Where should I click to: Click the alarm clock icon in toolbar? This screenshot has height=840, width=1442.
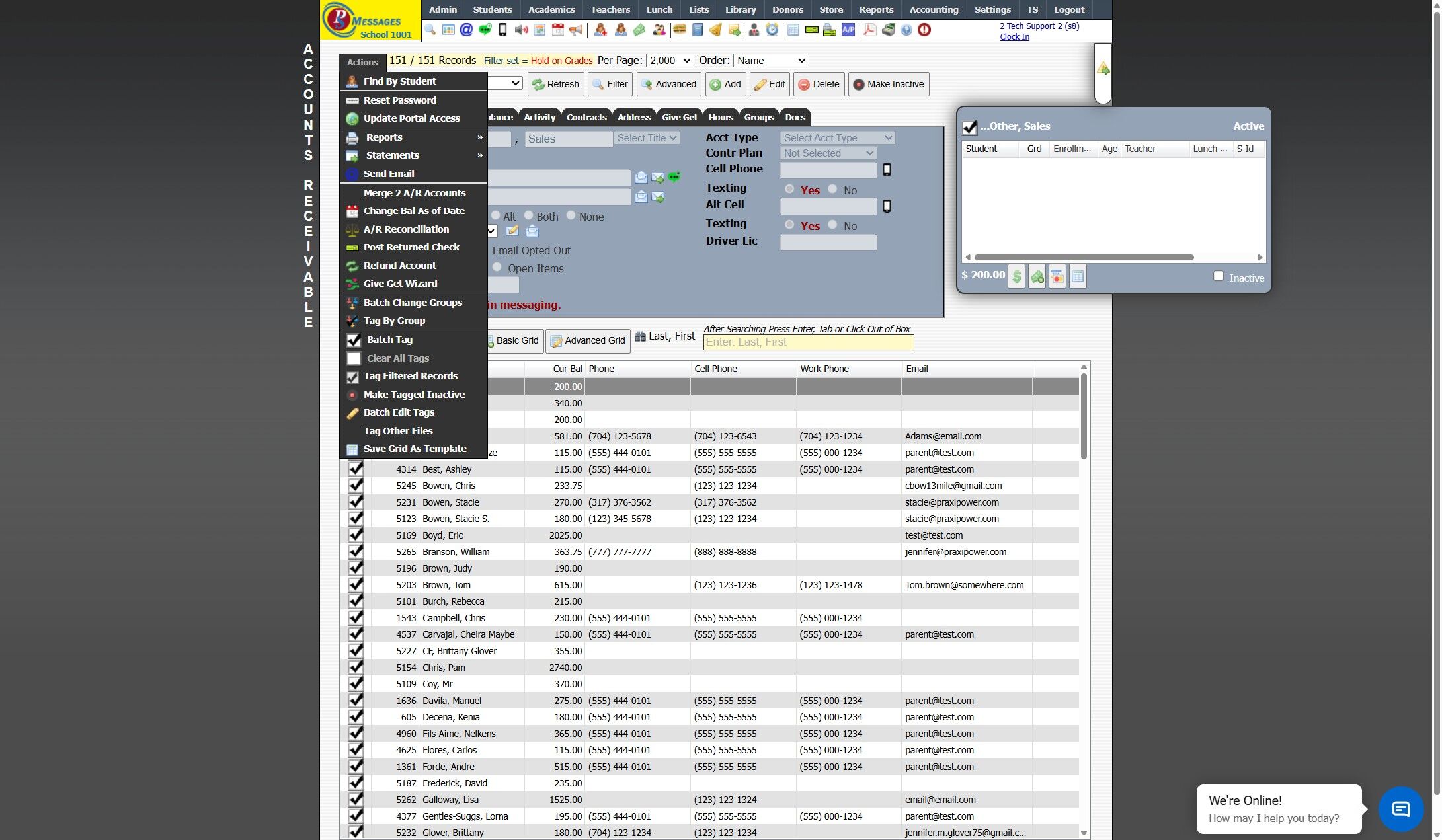coord(772,30)
